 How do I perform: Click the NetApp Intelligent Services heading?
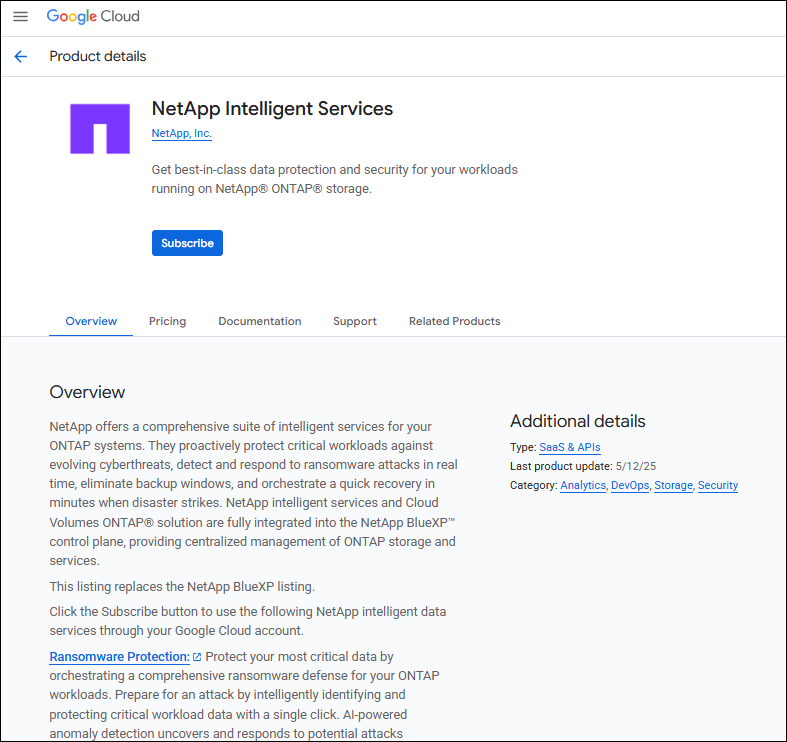pyautogui.click(x=272, y=109)
